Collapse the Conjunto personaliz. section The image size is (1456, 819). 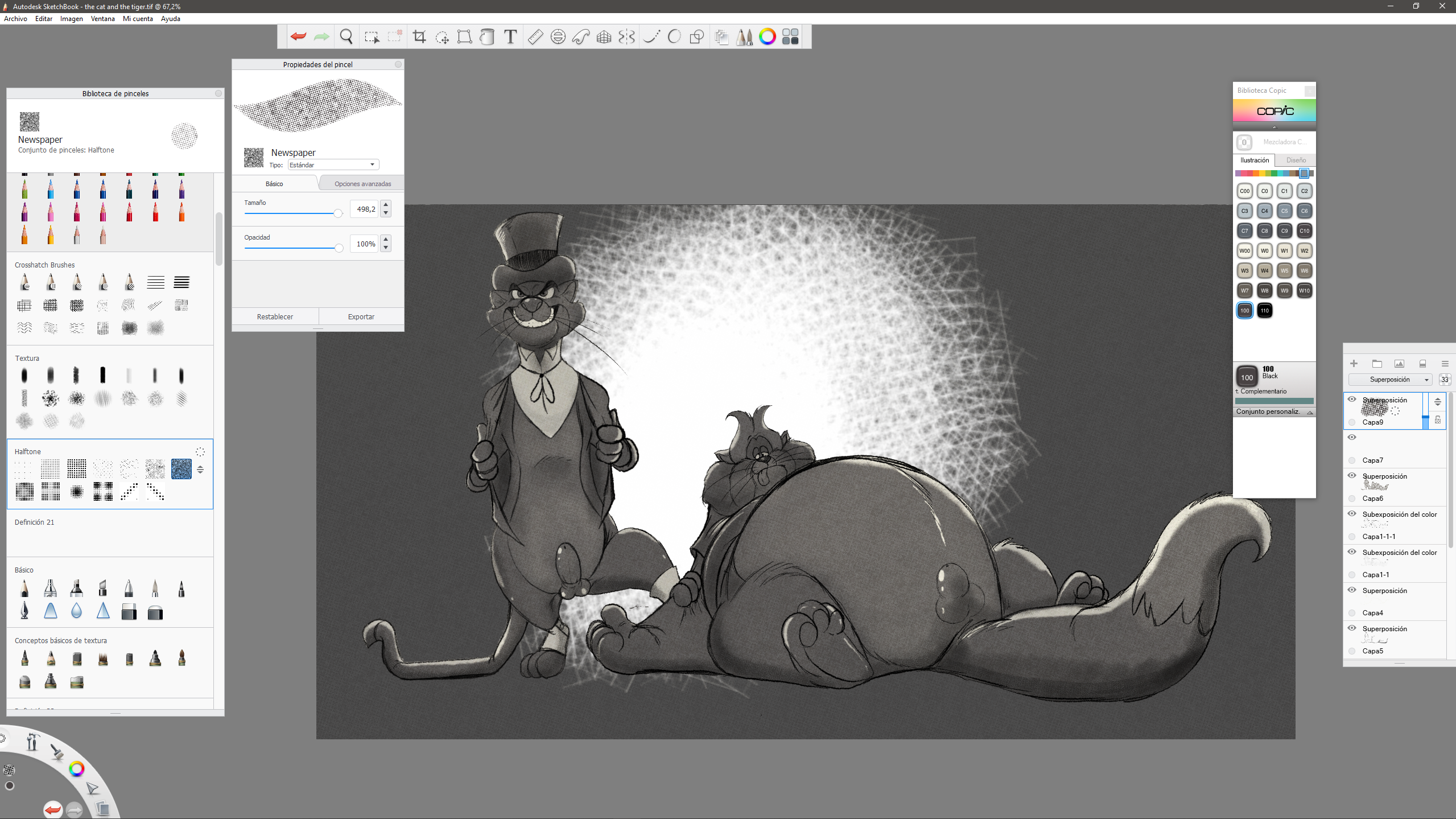tap(1310, 412)
